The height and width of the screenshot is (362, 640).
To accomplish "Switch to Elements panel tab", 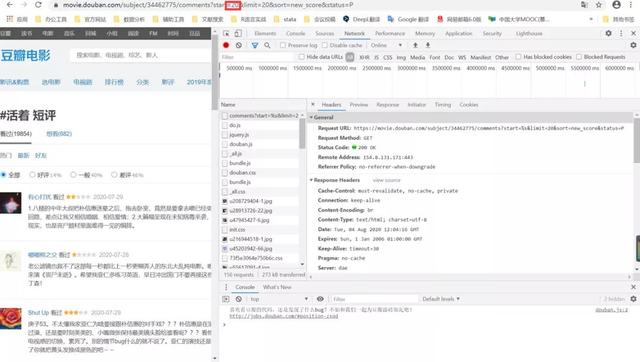I will (265, 33).
